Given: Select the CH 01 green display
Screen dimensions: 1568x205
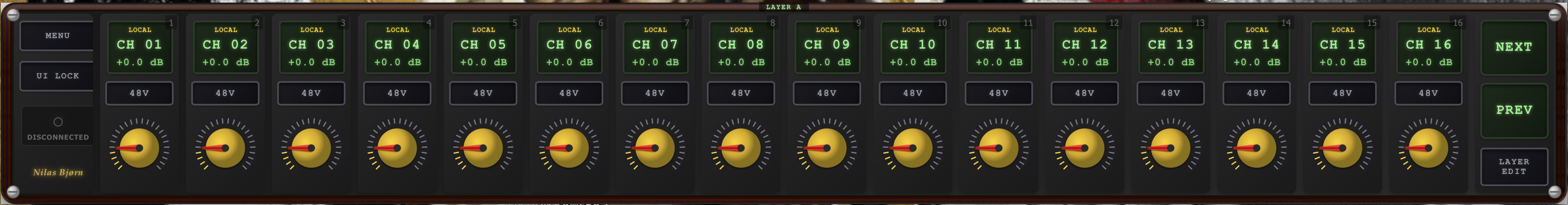Looking at the screenshot, I should [139, 47].
